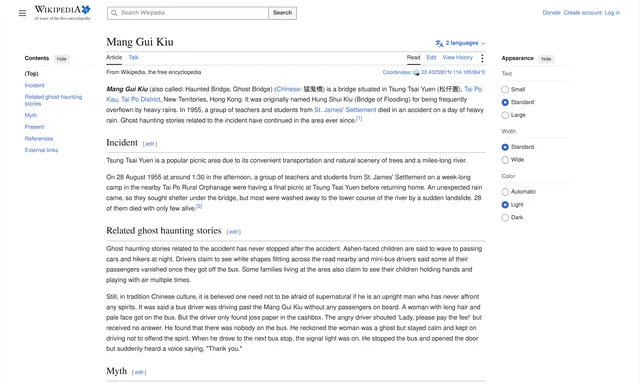Viewport: 640px width, 384px height.
Task: Jump to (Top) in contents
Action: coord(31,74)
